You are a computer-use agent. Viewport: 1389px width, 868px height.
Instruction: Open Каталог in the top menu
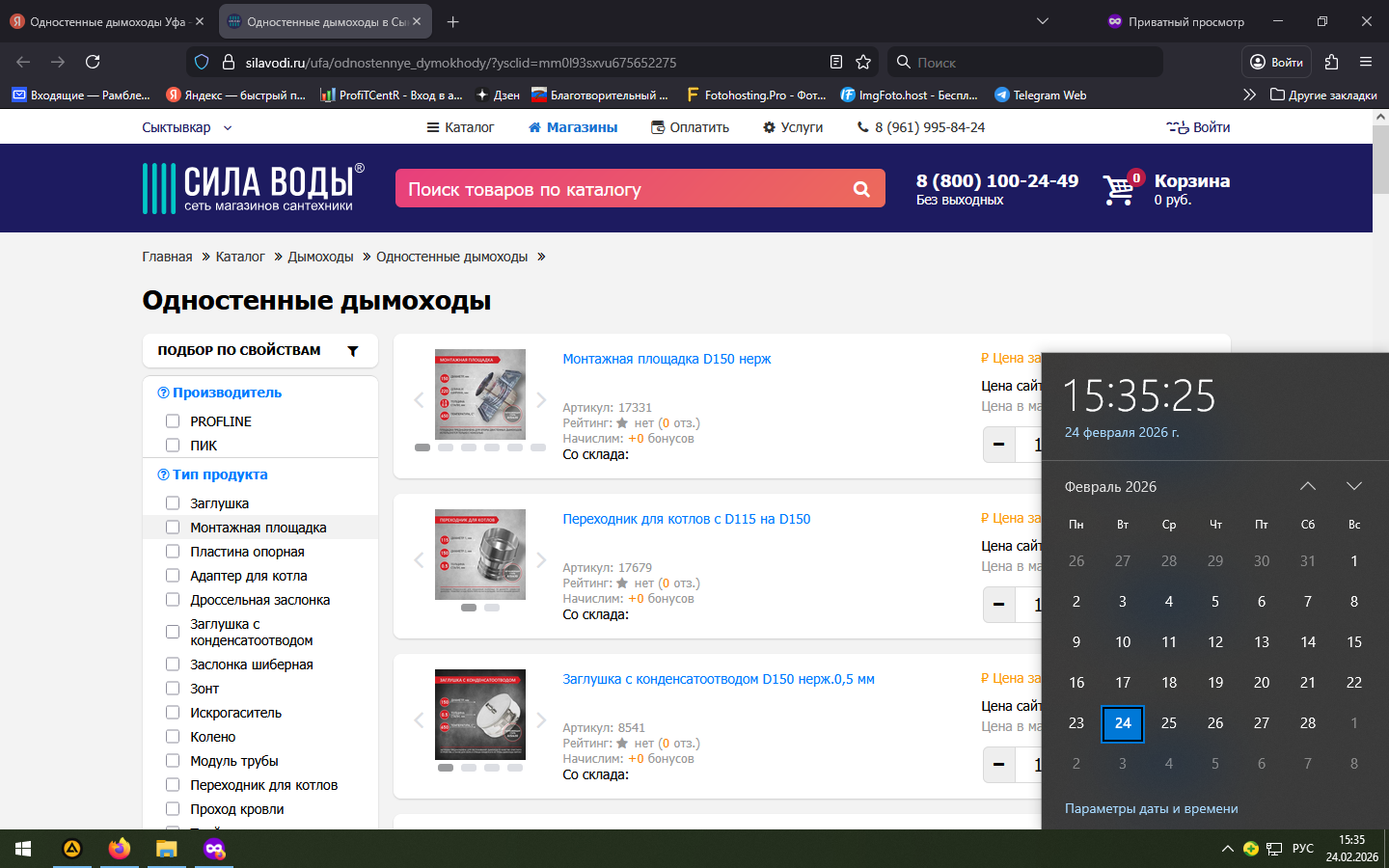[460, 127]
